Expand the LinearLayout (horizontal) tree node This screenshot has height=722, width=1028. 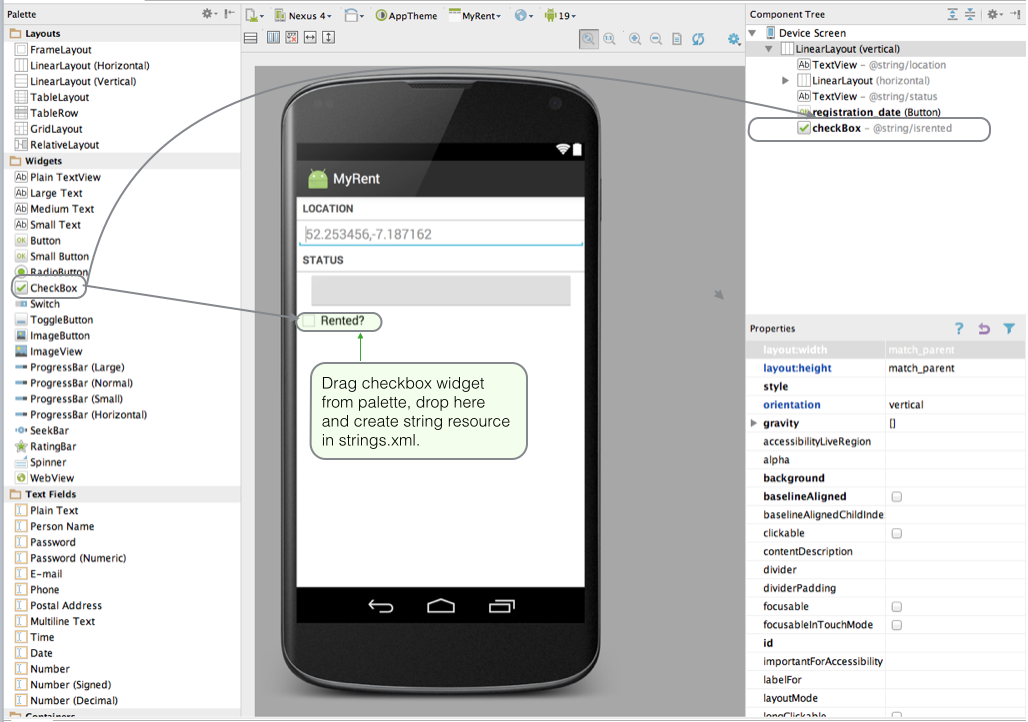784,80
